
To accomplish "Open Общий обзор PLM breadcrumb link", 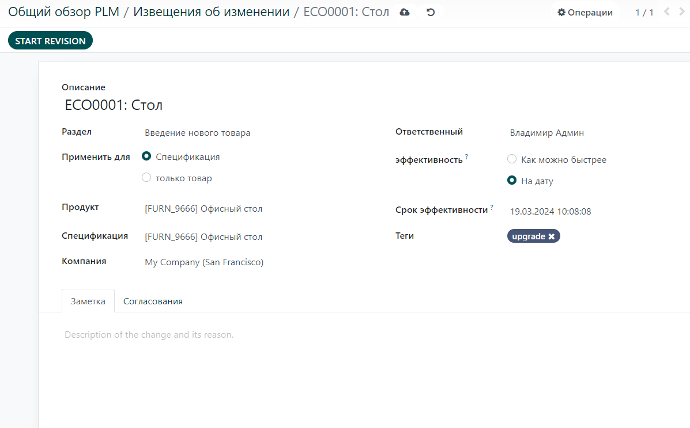I will [x=64, y=12].
